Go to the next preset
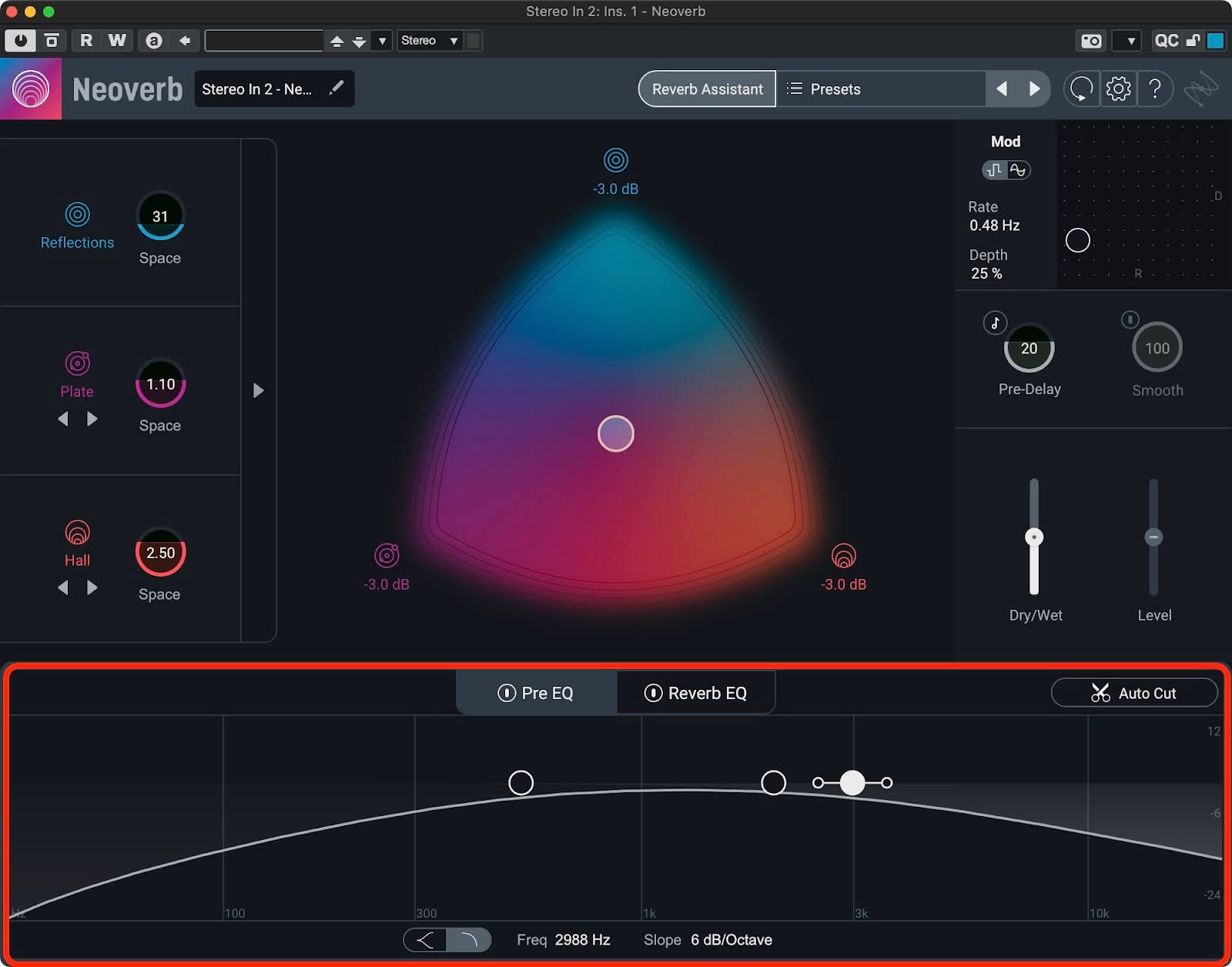 tap(1034, 89)
